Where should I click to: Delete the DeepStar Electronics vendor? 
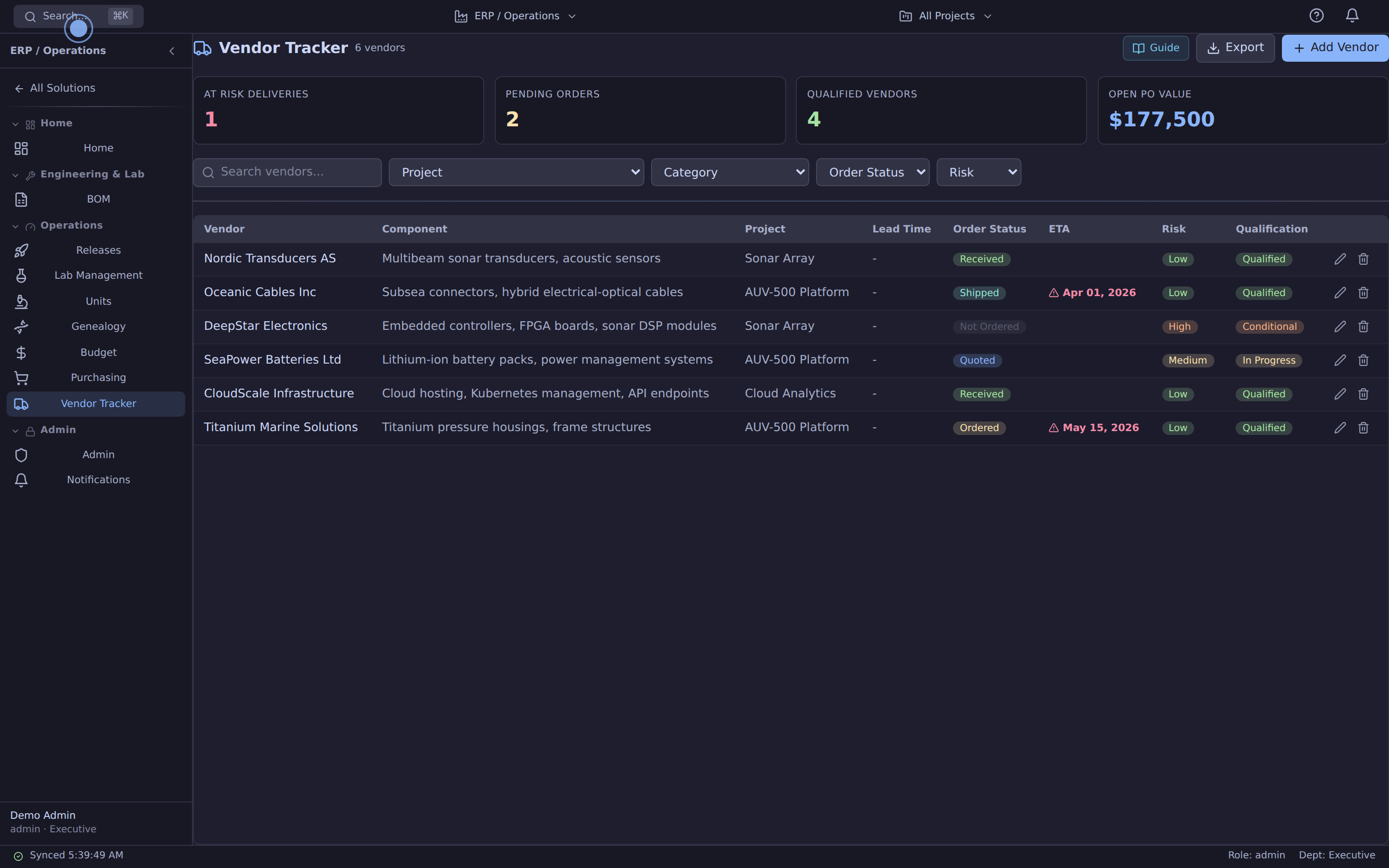click(1363, 326)
